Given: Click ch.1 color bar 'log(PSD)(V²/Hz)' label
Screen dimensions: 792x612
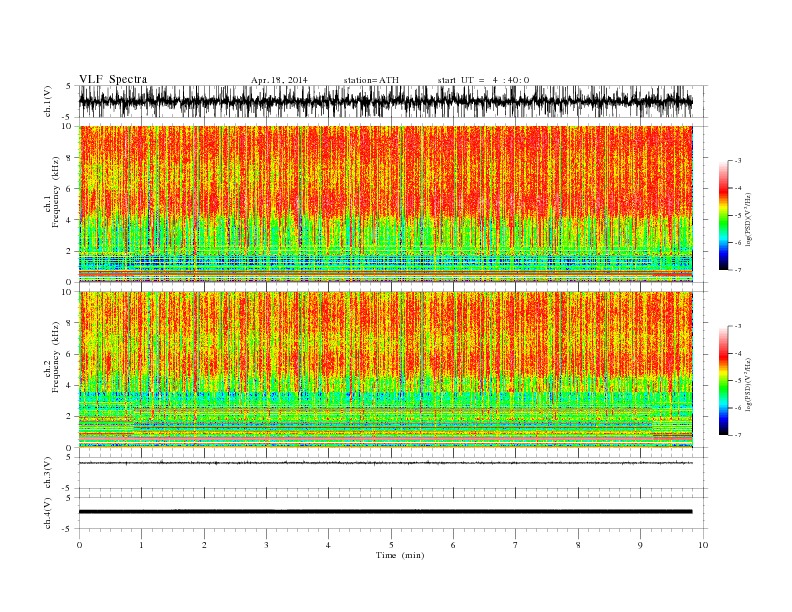Looking at the screenshot, I should (748, 219).
